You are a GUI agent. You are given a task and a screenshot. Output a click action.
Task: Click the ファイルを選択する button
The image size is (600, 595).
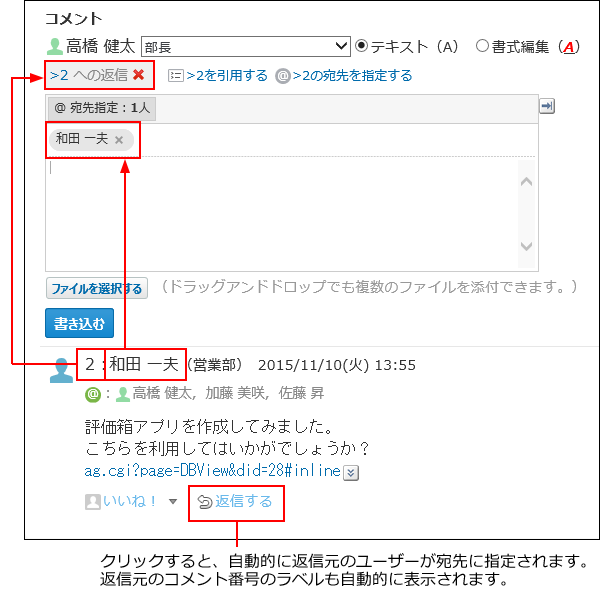[x=97, y=288]
